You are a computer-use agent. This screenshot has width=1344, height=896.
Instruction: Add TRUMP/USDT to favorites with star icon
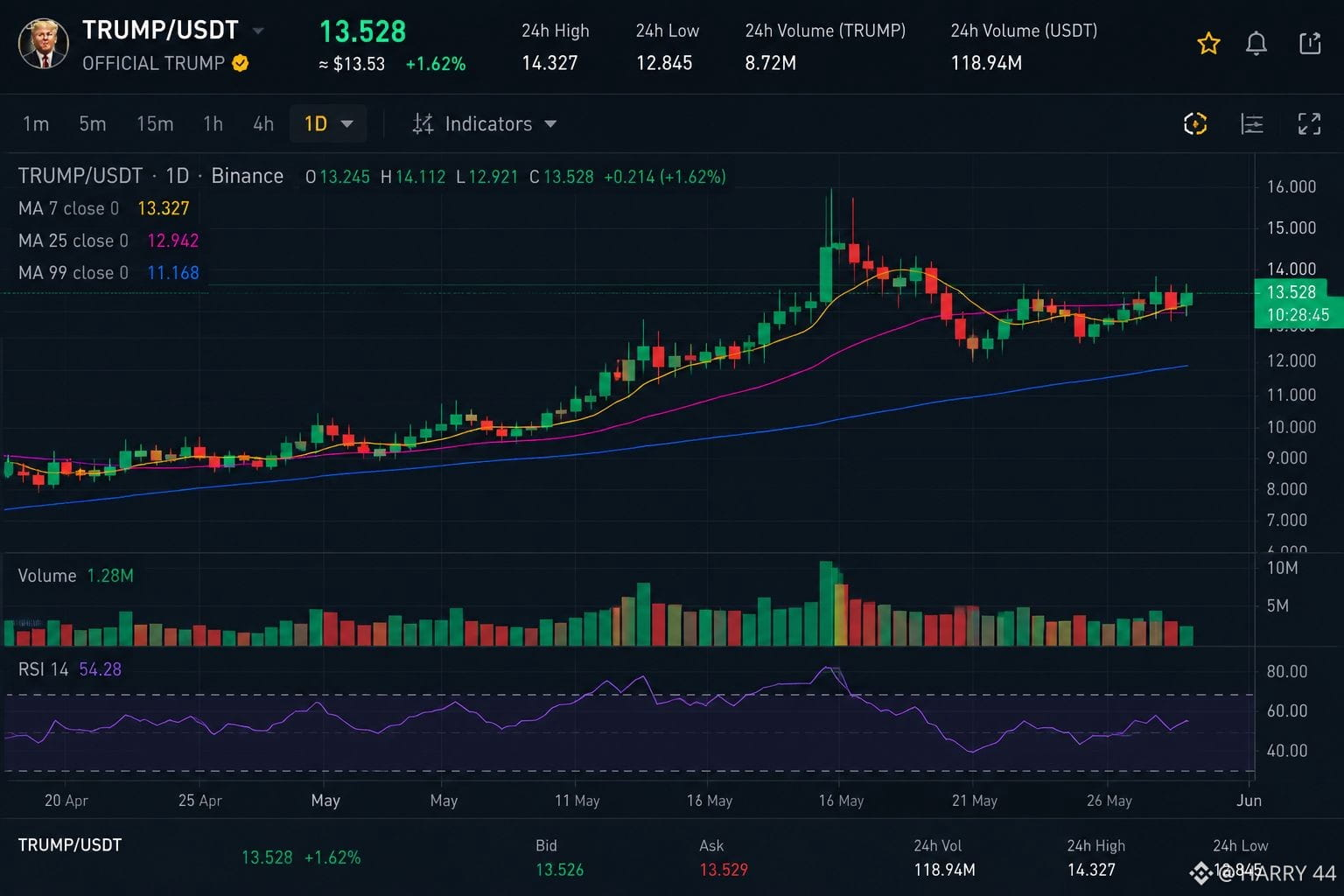pyautogui.click(x=1208, y=43)
